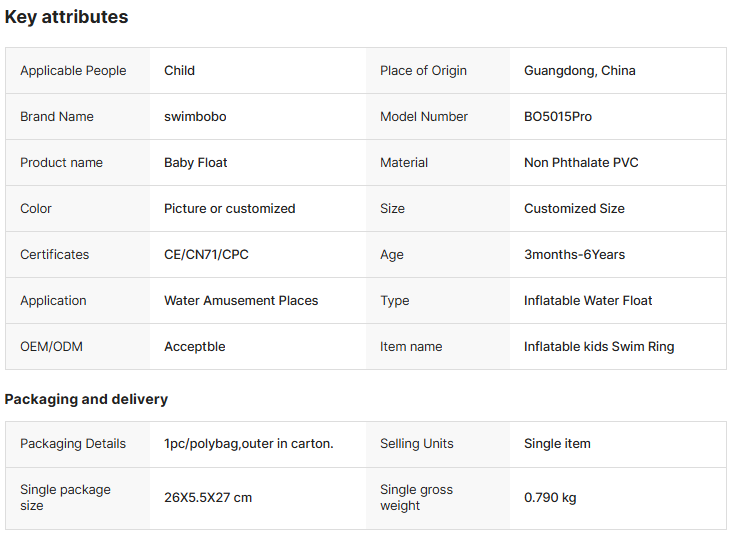Click the certificates value 'CE/CN71/CPC'
Screen dimensions: 735x544
(x=206, y=255)
